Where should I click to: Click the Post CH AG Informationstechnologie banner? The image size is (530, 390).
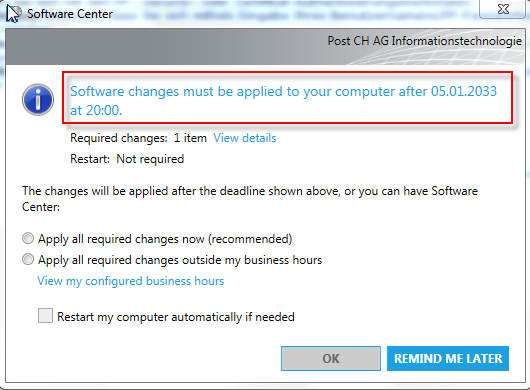(x=425, y=41)
